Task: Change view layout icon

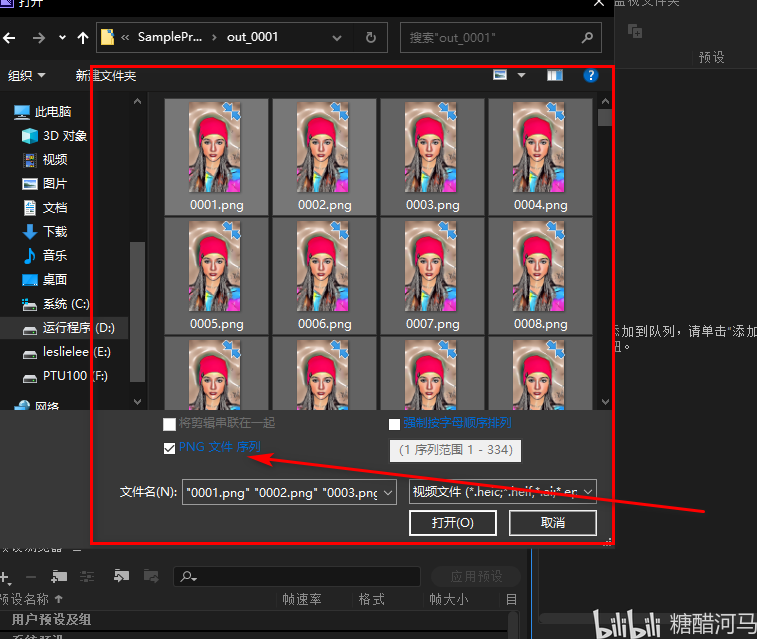Action: pos(500,75)
